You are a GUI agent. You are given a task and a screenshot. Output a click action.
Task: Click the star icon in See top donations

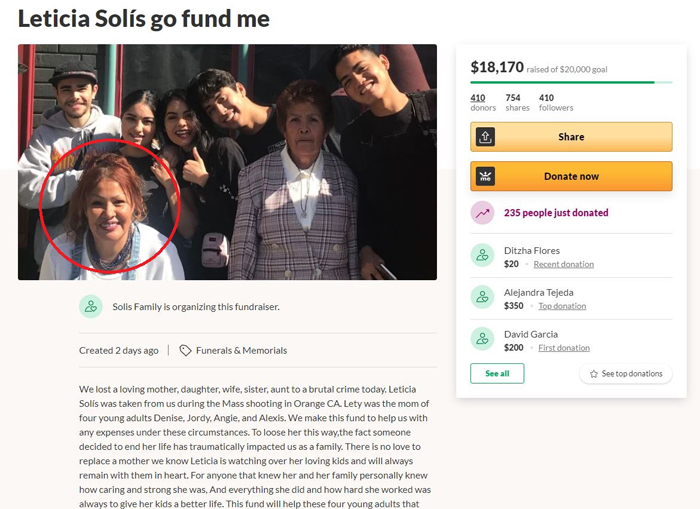(x=594, y=374)
